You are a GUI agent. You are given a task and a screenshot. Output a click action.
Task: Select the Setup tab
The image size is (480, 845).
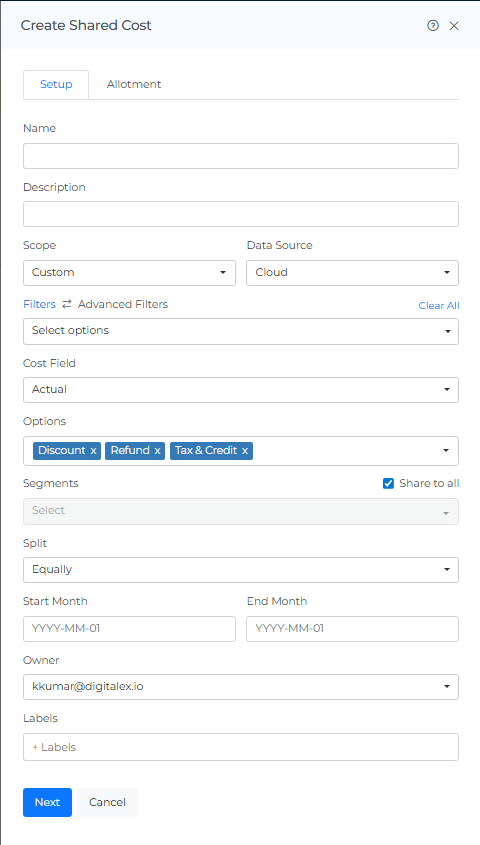pyautogui.click(x=56, y=85)
